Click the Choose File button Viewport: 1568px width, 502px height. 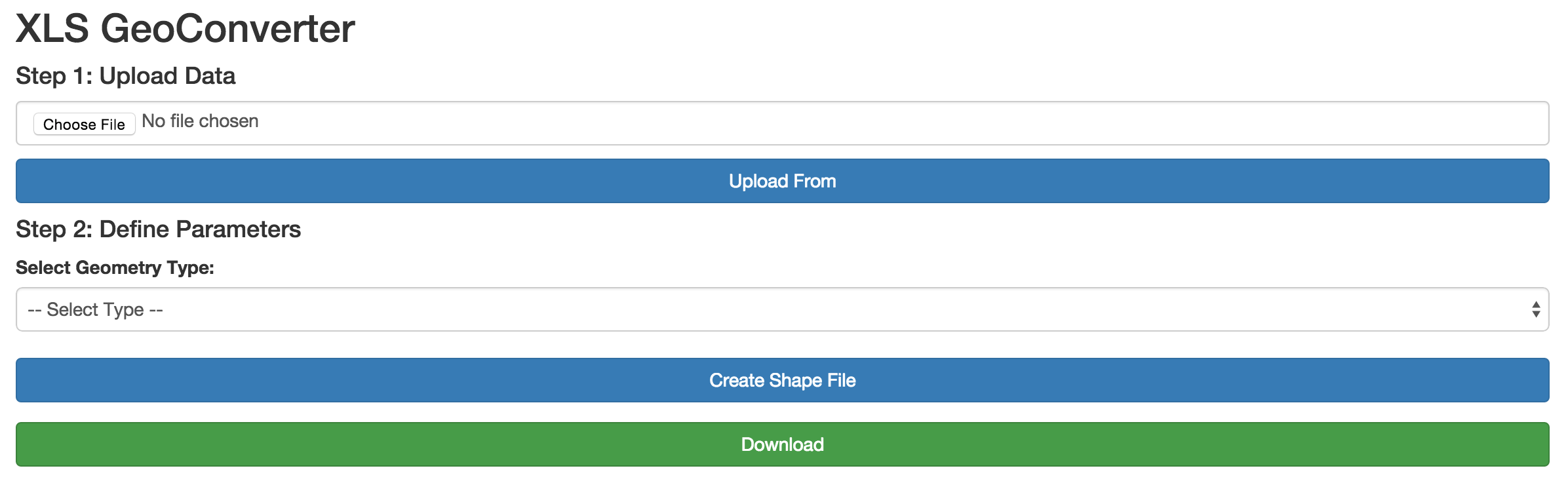[x=84, y=124]
